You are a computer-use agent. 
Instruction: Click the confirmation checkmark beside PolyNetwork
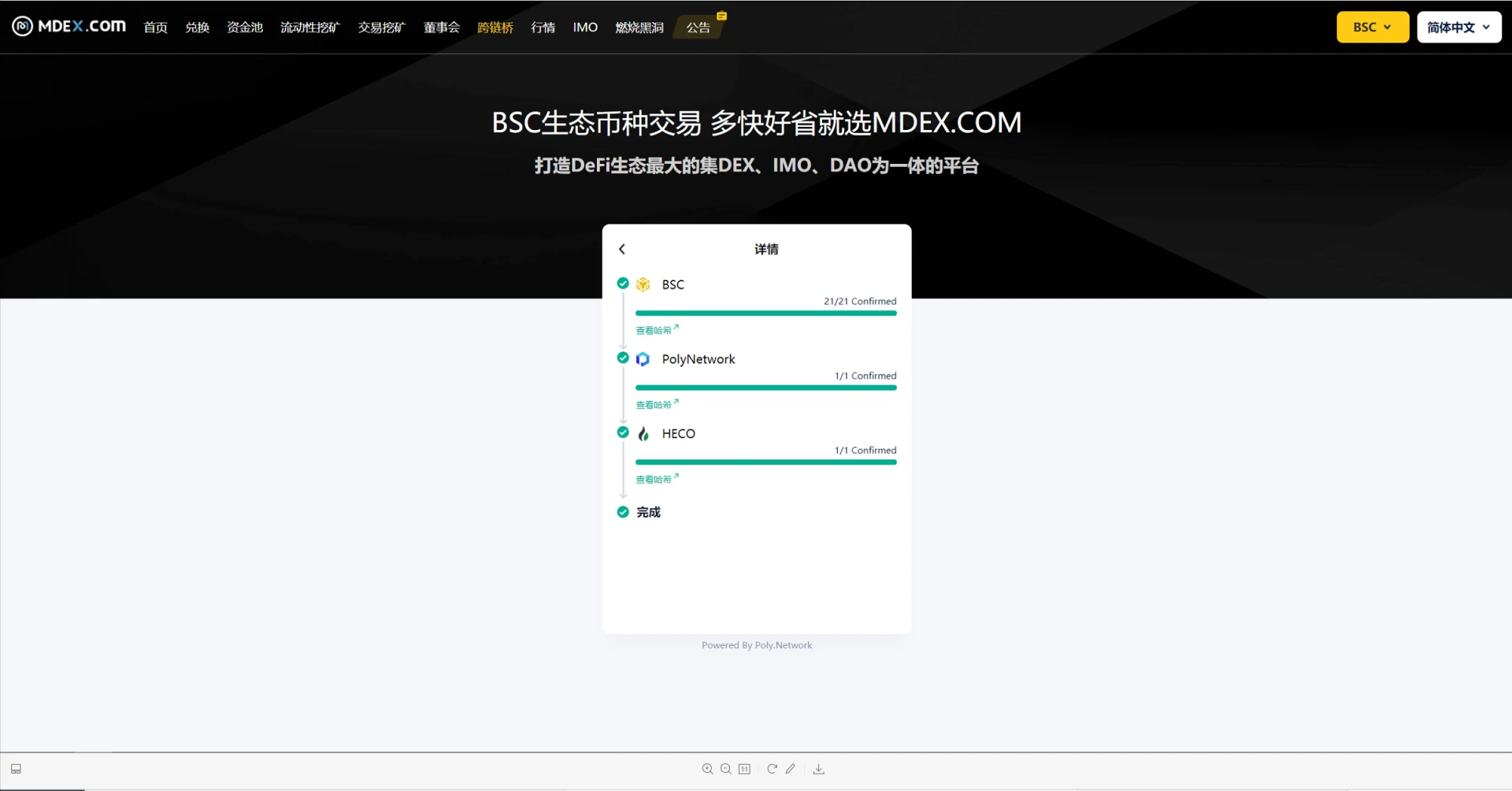(x=622, y=357)
